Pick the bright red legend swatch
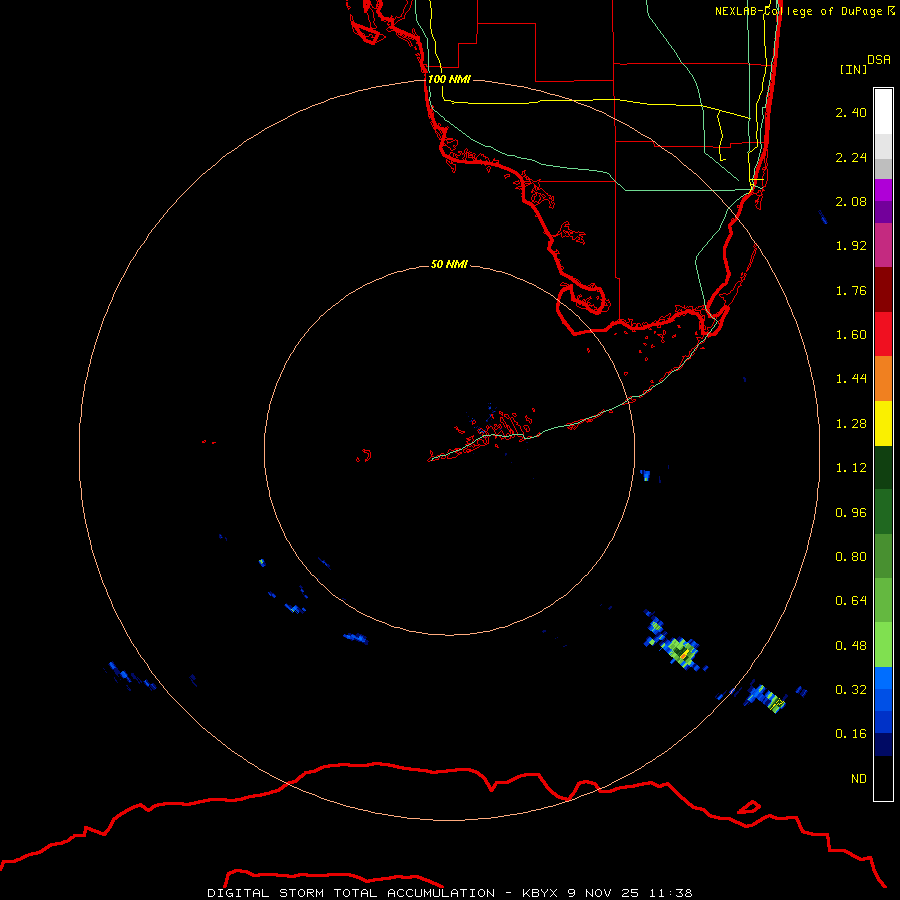The width and height of the screenshot is (900, 900). pos(883,334)
